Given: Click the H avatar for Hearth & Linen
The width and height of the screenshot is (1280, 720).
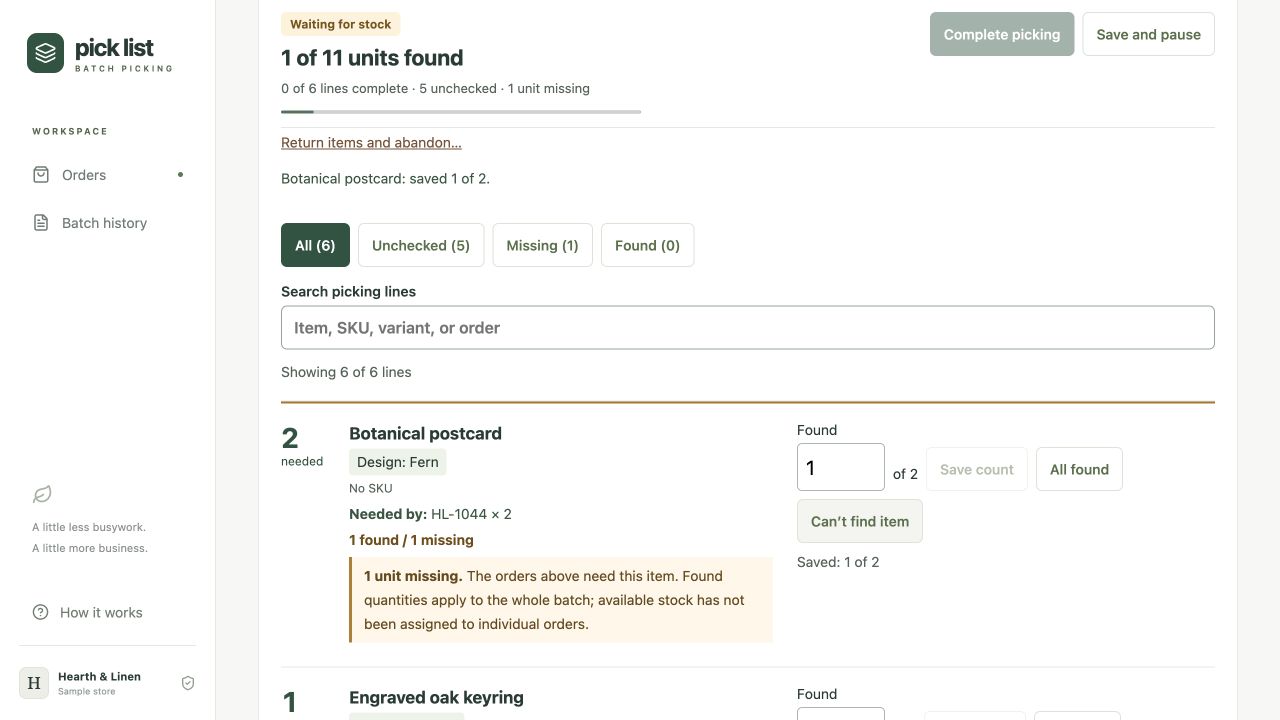Looking at the screenshot, I should pos(34,683).
